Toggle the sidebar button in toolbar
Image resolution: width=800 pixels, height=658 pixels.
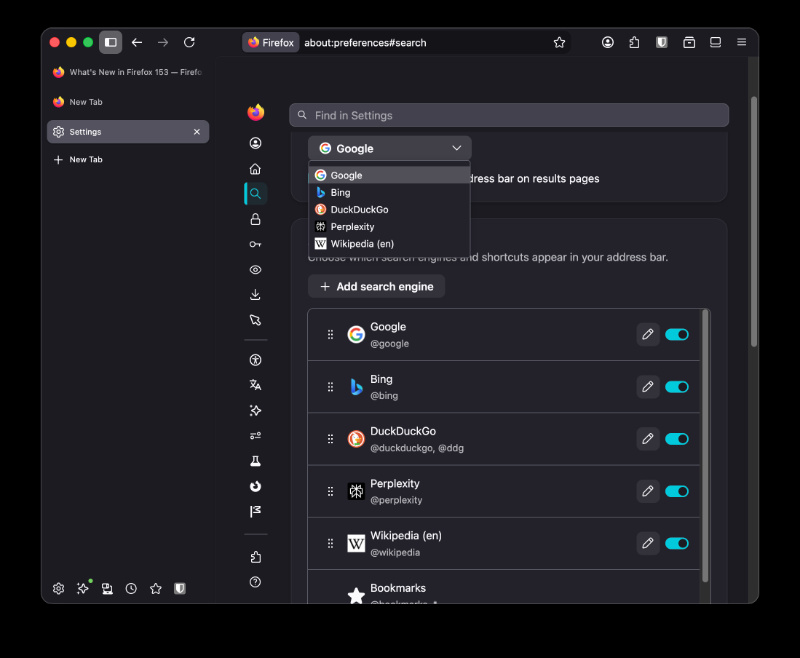tap(110, 42)
